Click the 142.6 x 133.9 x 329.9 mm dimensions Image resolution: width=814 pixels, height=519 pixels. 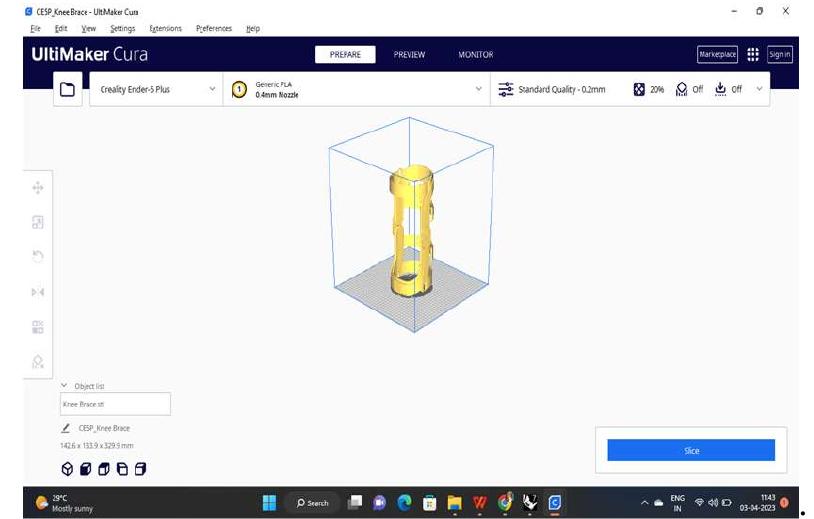(x=97, y=446)
